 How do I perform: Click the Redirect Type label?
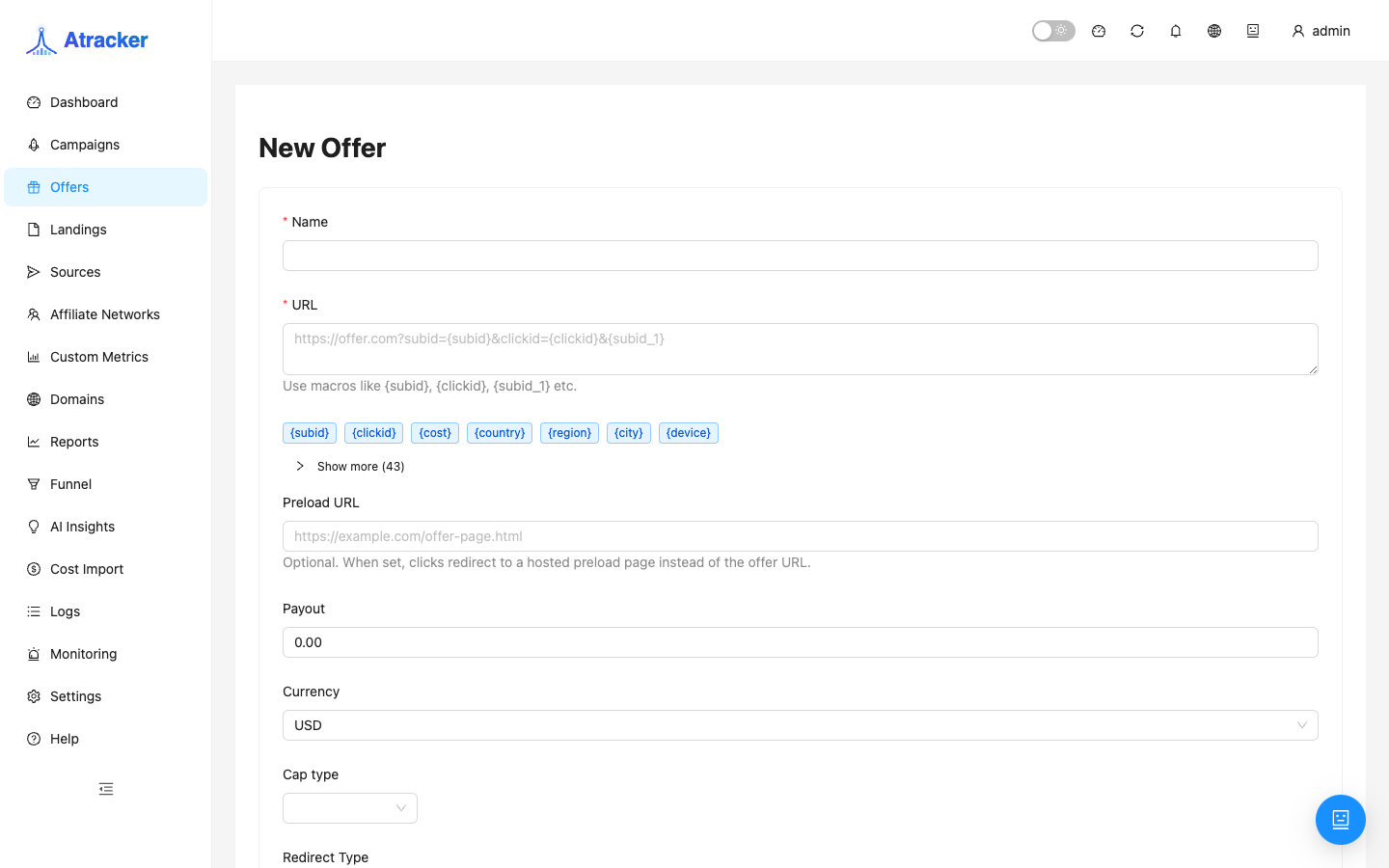326,857
